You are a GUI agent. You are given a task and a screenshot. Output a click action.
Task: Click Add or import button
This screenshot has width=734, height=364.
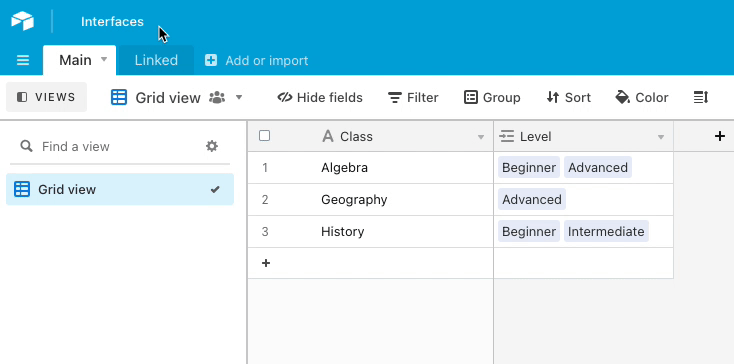[x=257, y=60]
